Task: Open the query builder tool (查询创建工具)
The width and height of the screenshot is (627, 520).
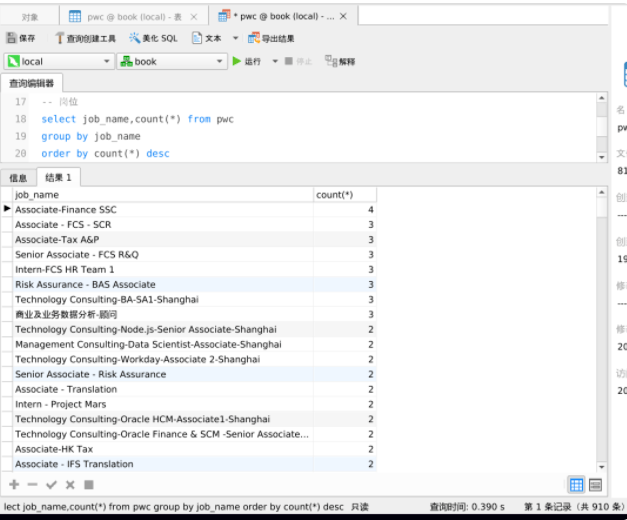Action: (59, 38)
